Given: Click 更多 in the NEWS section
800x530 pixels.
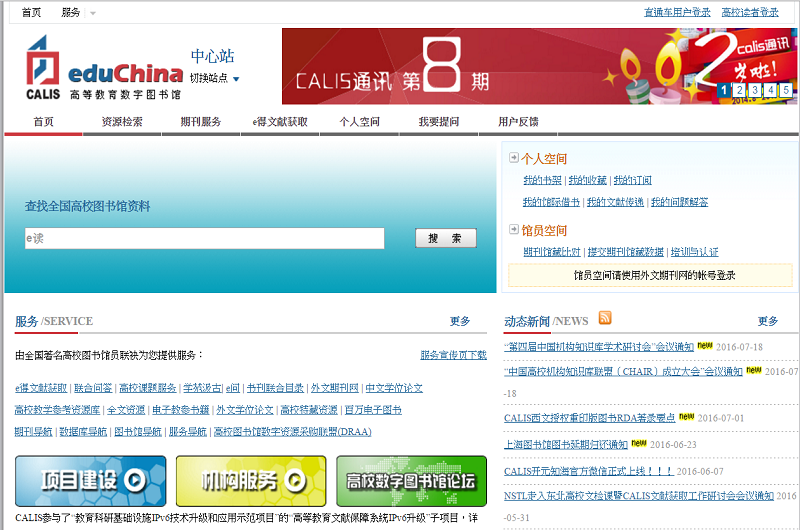Looking at the screenshot, I should [768, 321].
